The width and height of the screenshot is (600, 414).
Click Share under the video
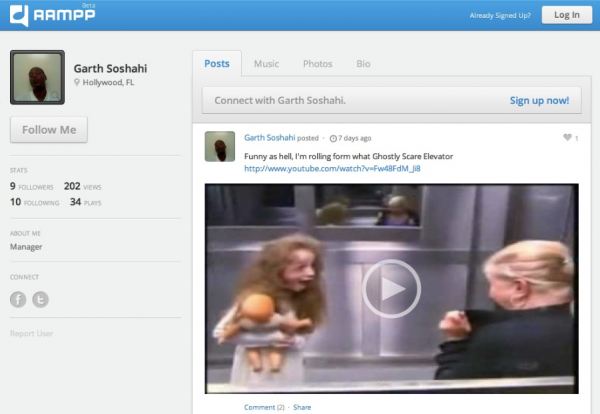pos(302,407)
